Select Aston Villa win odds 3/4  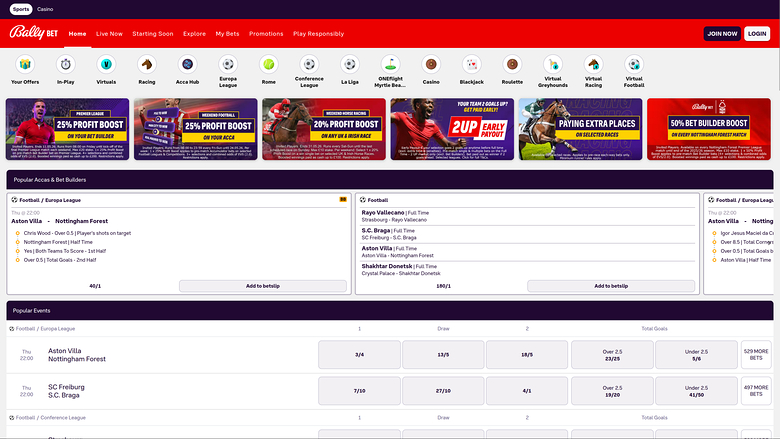click(x=359, y=354)
